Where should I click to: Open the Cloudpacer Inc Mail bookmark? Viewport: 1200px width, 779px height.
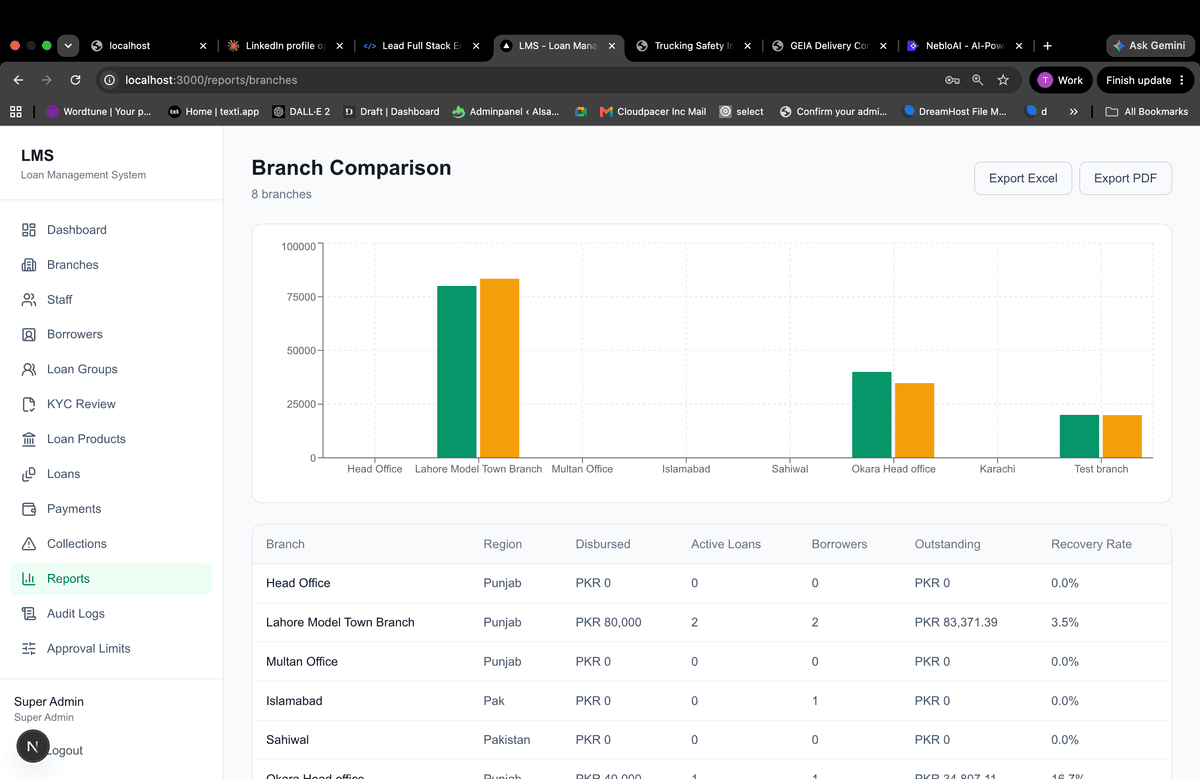click(652, 112)
